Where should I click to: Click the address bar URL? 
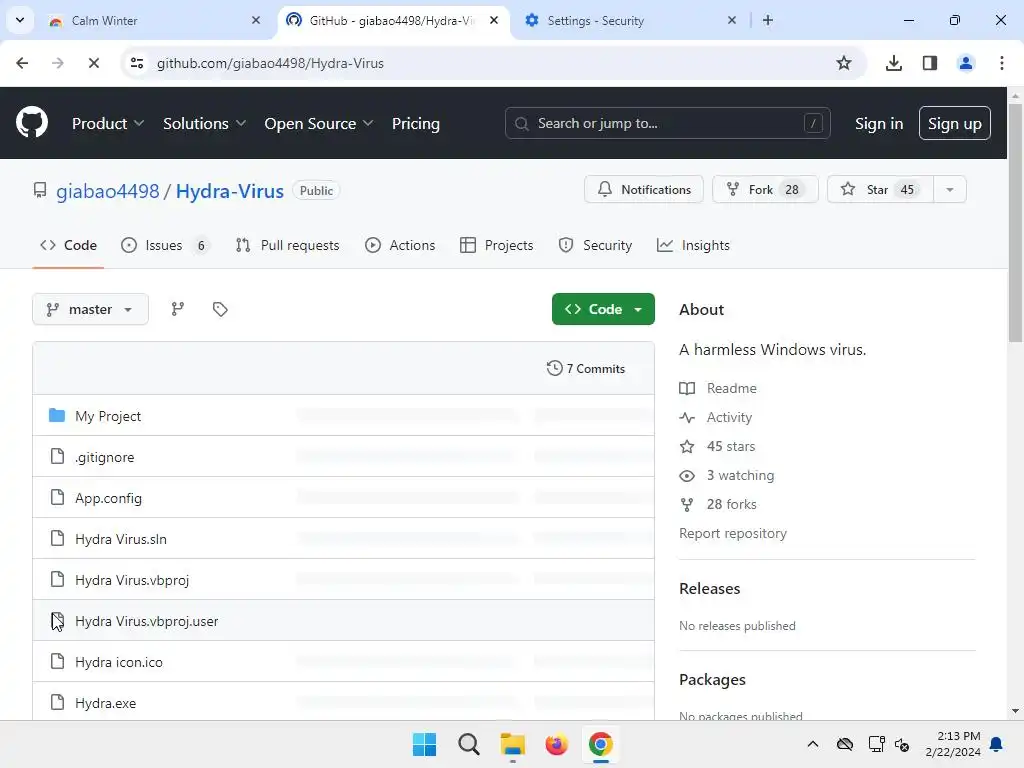tap(270, 63)
